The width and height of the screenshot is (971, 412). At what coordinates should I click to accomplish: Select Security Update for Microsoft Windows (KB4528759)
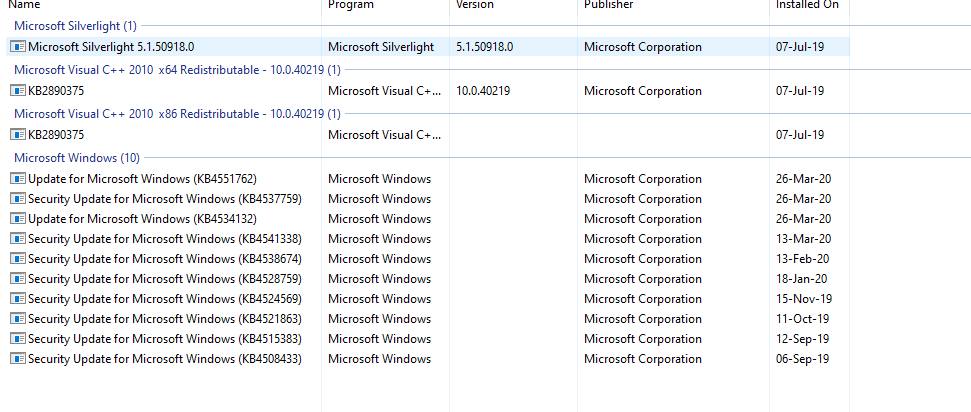pos(165,279)
